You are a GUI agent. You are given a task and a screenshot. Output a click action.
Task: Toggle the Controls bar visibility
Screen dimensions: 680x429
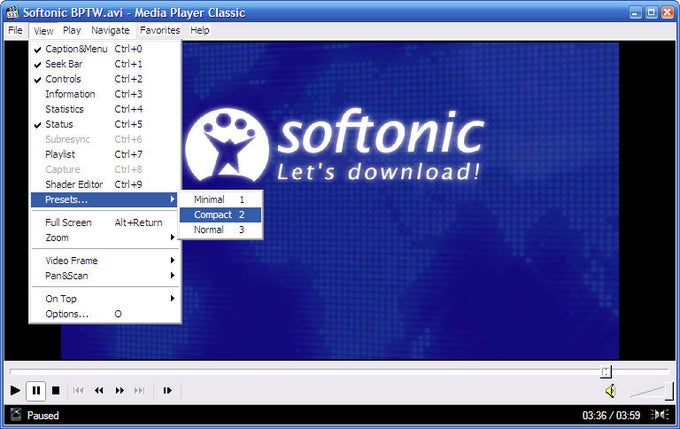click(x=105, y=79)
